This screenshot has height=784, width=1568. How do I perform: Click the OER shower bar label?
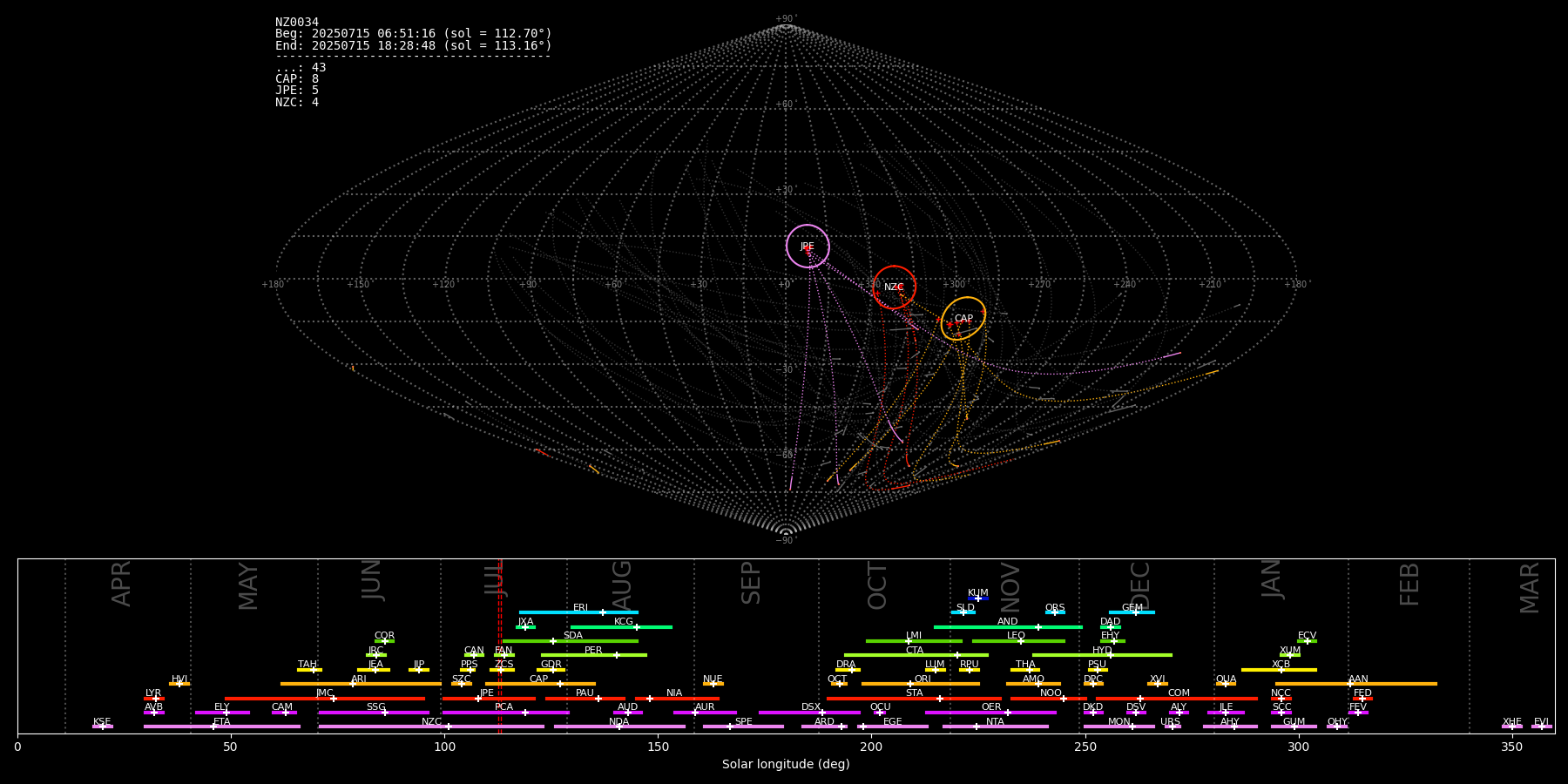click(991, 707)
